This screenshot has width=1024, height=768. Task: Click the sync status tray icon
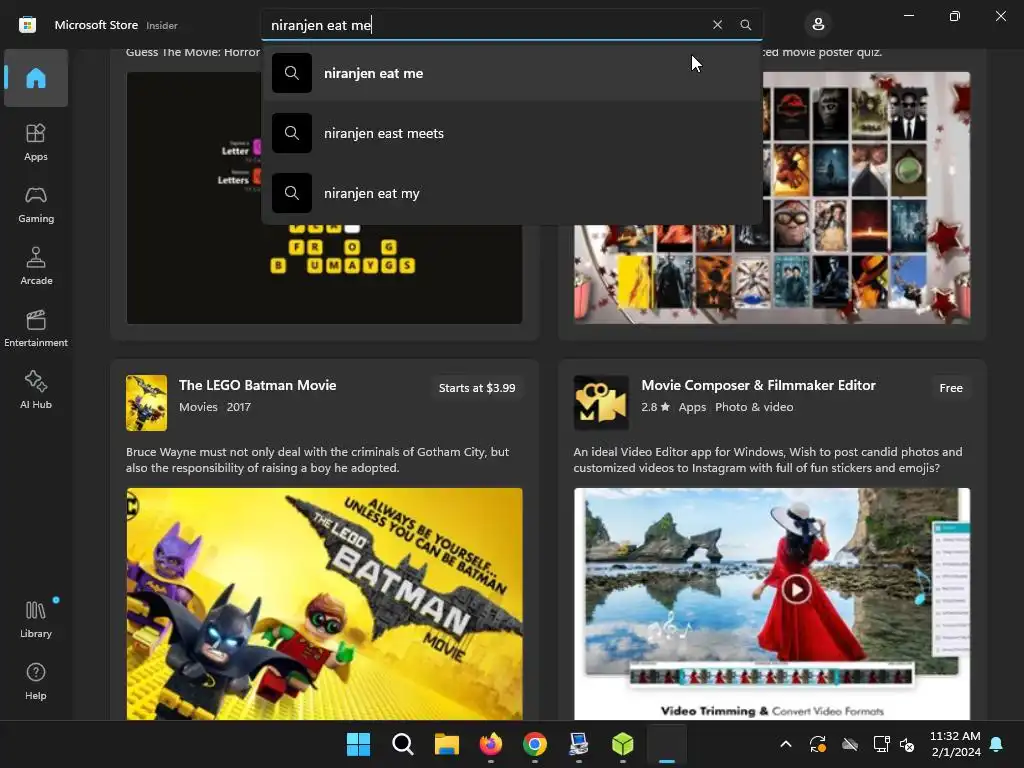click(x=818, y=744)
